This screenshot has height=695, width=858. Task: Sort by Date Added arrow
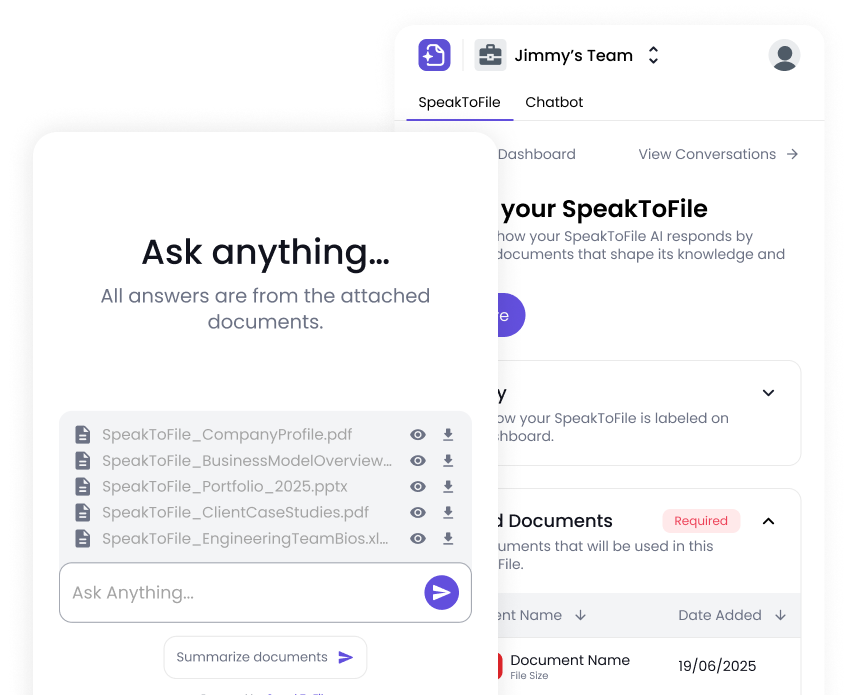point(781,616)
